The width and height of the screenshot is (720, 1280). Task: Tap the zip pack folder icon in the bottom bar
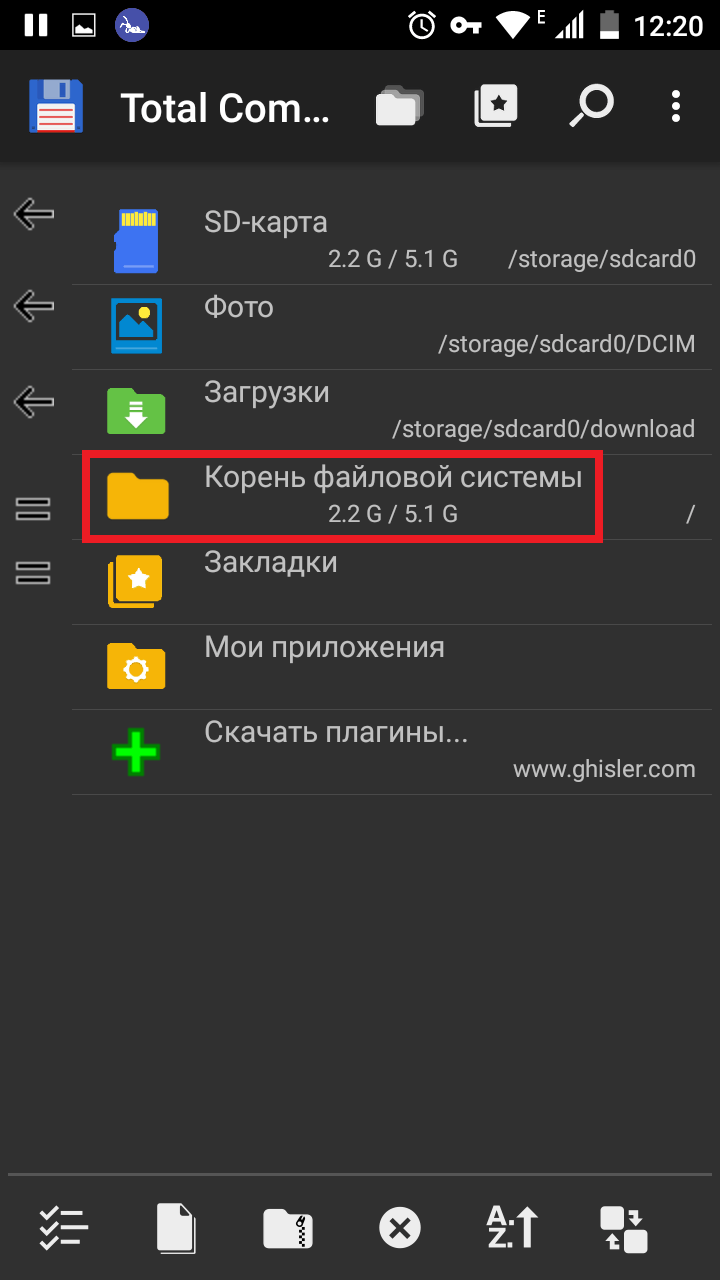pyautogui.click(x=288, y=1228)
